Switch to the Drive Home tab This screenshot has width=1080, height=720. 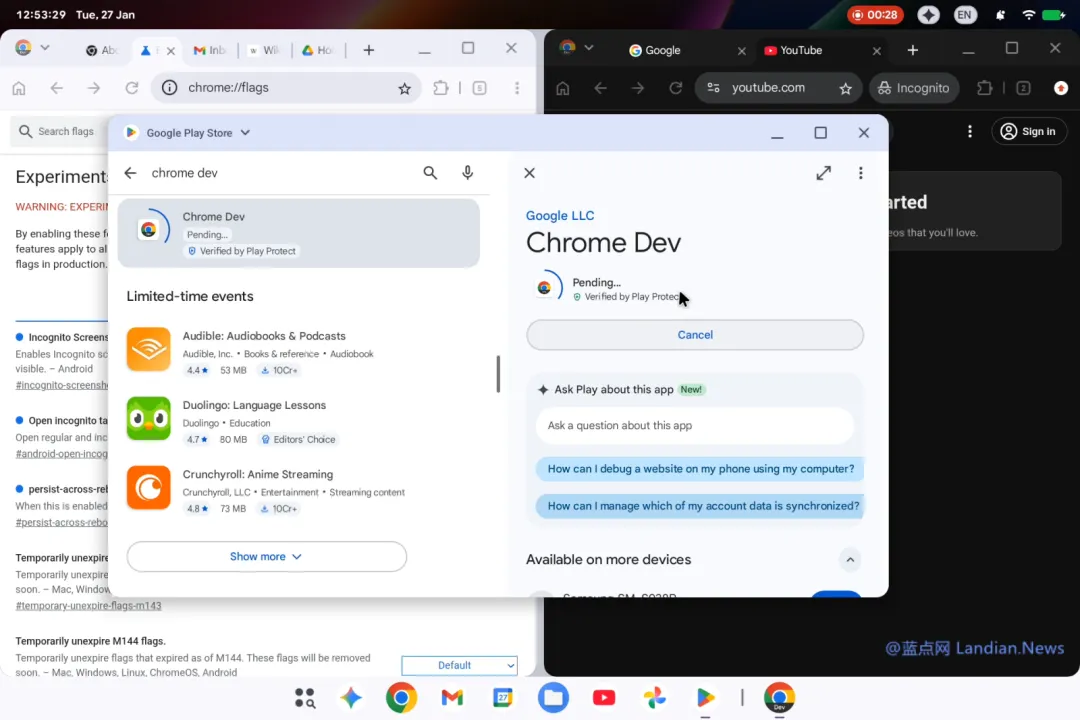(x=318, y=50)
